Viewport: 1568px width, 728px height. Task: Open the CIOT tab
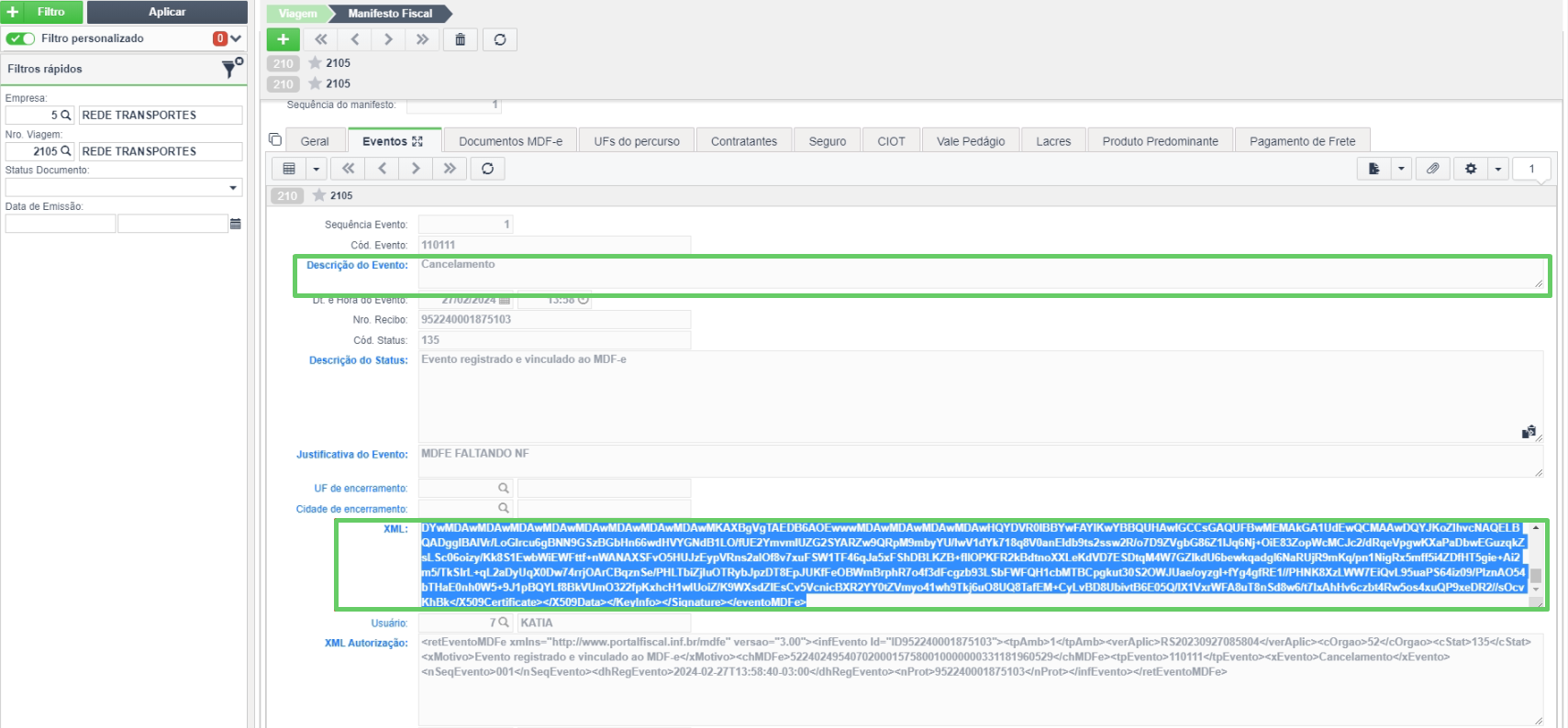point(891,141)
